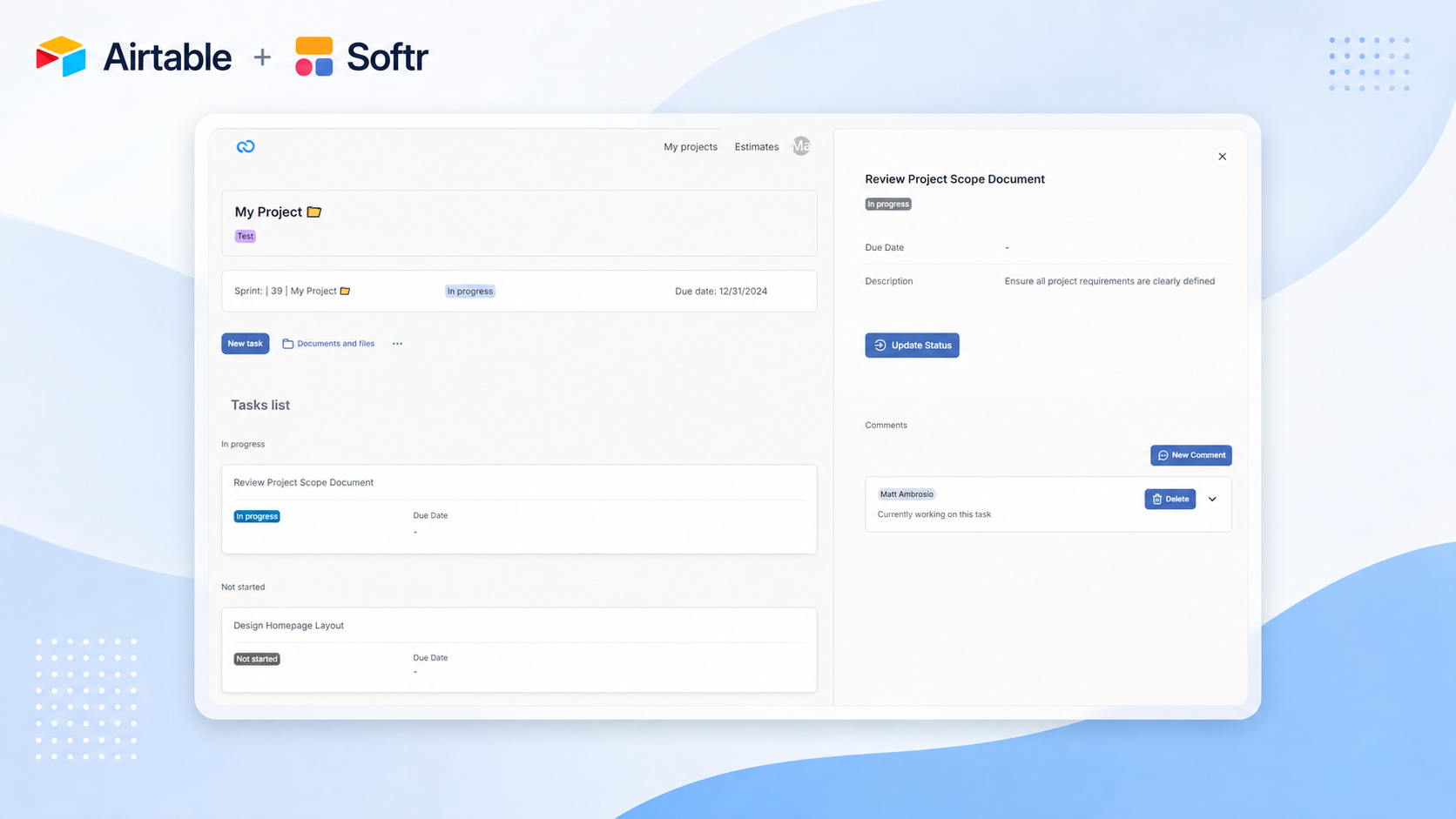Click the "In progress" badge in the sprint row
This screenshot has width=1456, height=819.
click(470, 292)
